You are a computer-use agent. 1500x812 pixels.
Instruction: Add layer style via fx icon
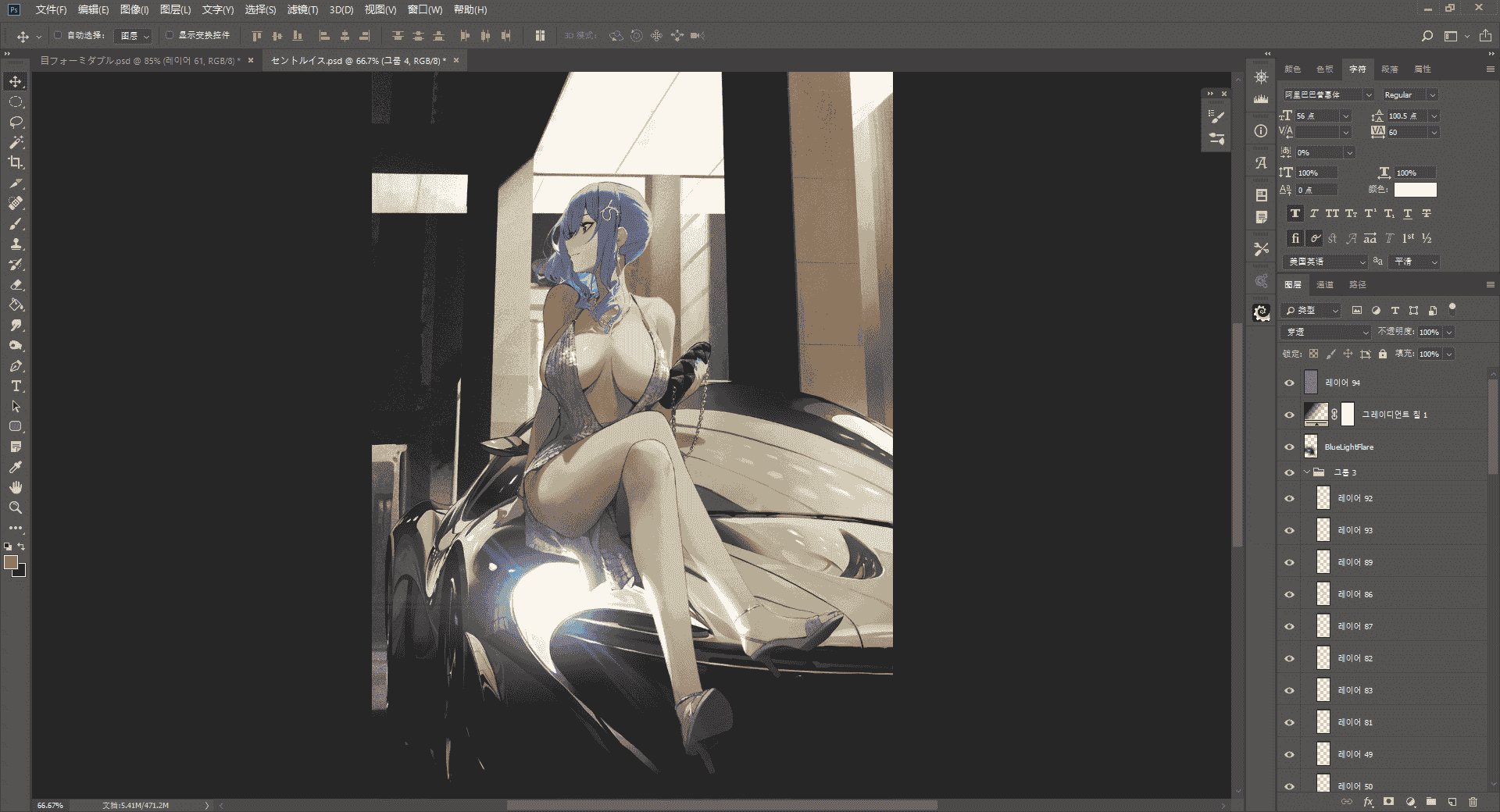tap(1368, 802)
